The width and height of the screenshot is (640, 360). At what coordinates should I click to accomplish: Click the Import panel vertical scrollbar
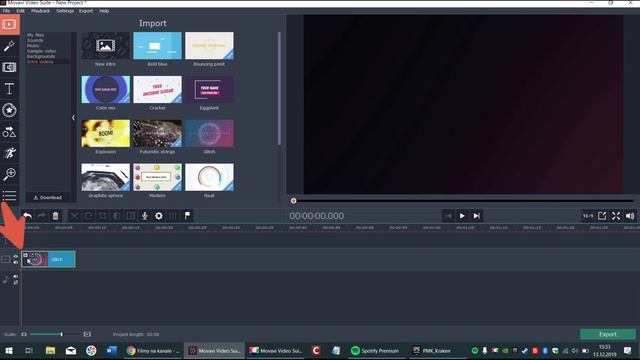tap(279, 89)
